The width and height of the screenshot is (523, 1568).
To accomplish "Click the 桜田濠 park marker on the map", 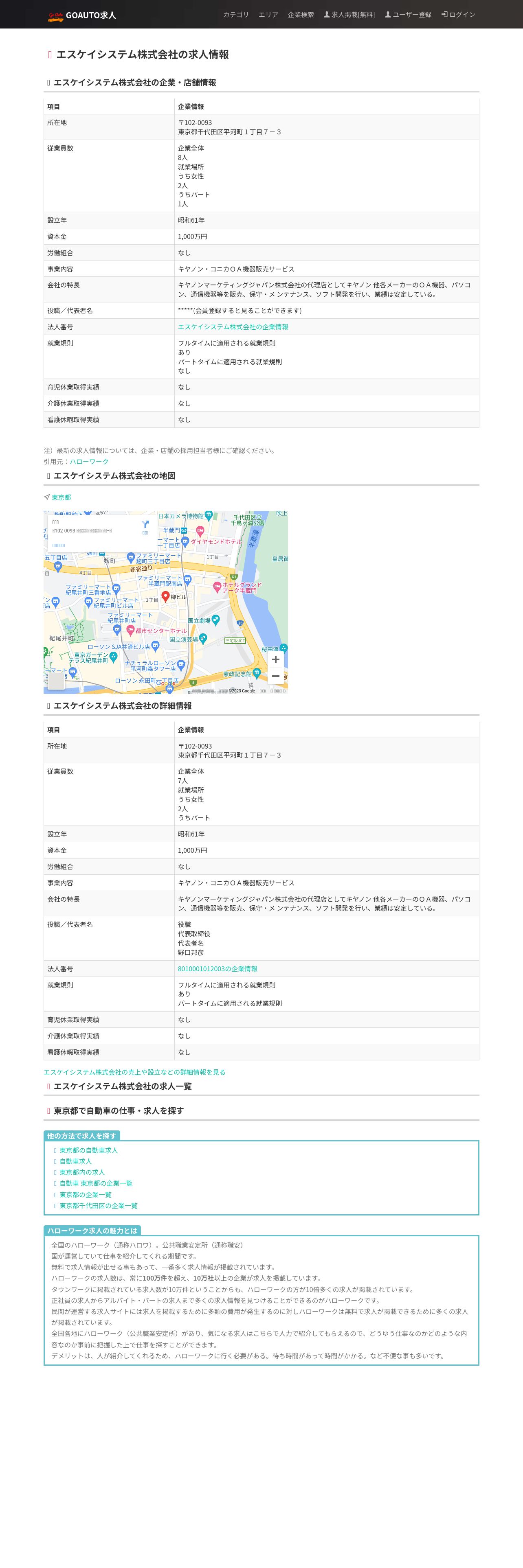I will 284,648.
